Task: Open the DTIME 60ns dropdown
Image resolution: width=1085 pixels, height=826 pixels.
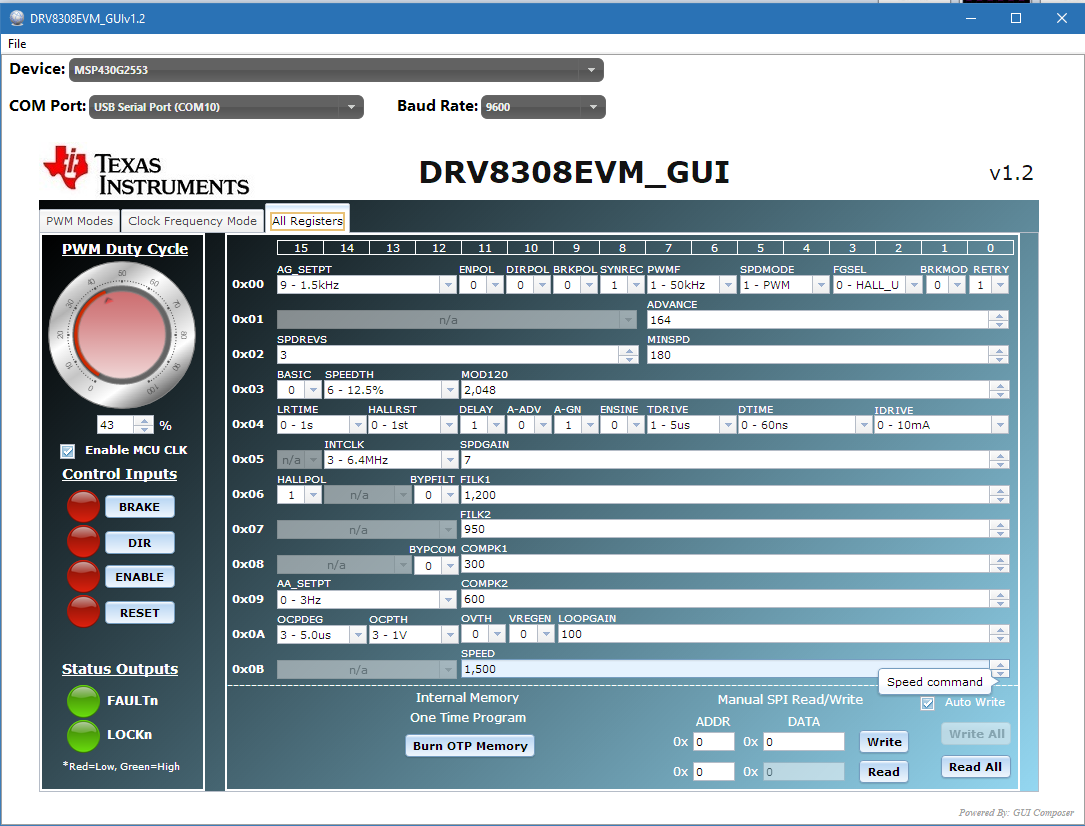Action: pyautogui.click(x=804, y=425)
